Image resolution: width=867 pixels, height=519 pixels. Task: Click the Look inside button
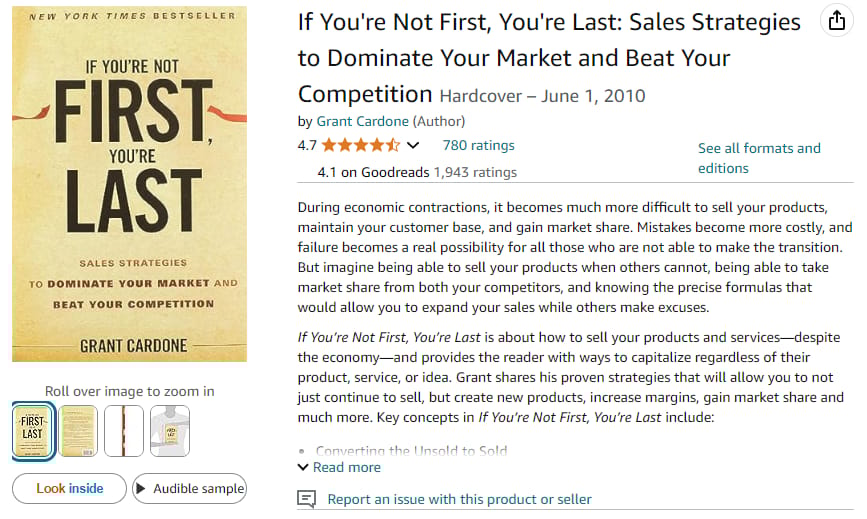69,489
